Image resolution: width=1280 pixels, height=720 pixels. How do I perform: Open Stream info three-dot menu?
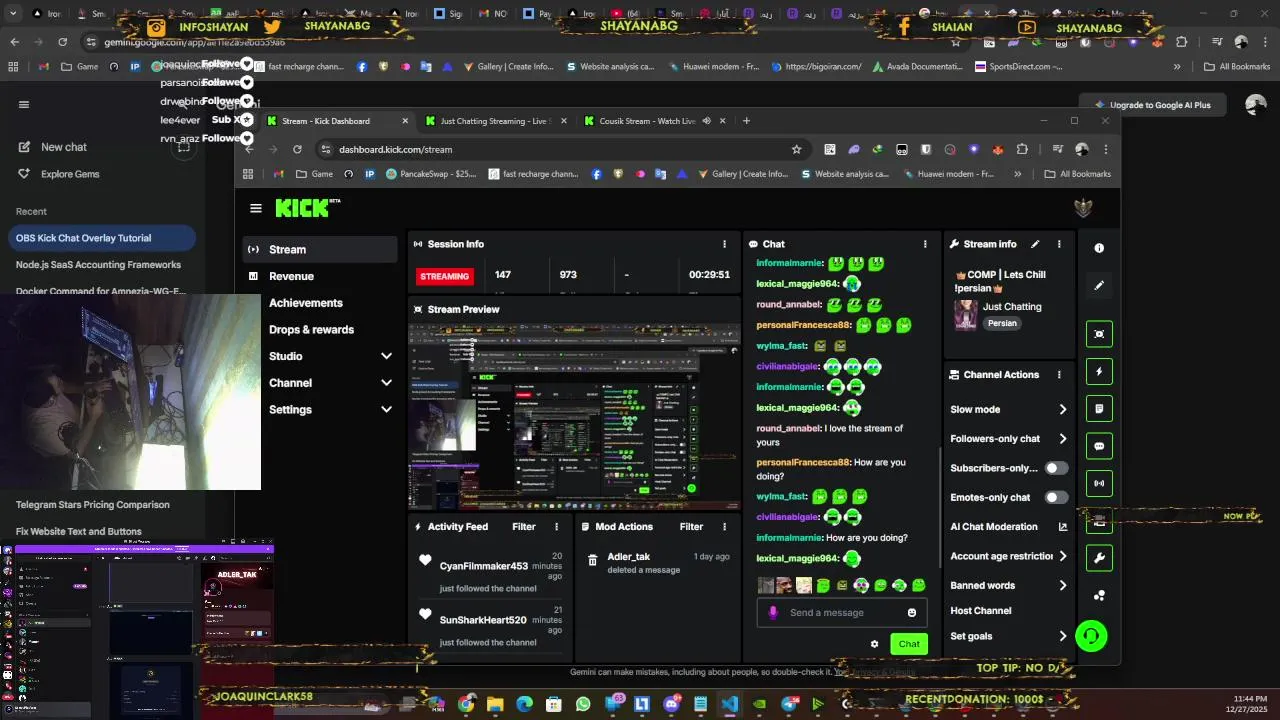1059,244
